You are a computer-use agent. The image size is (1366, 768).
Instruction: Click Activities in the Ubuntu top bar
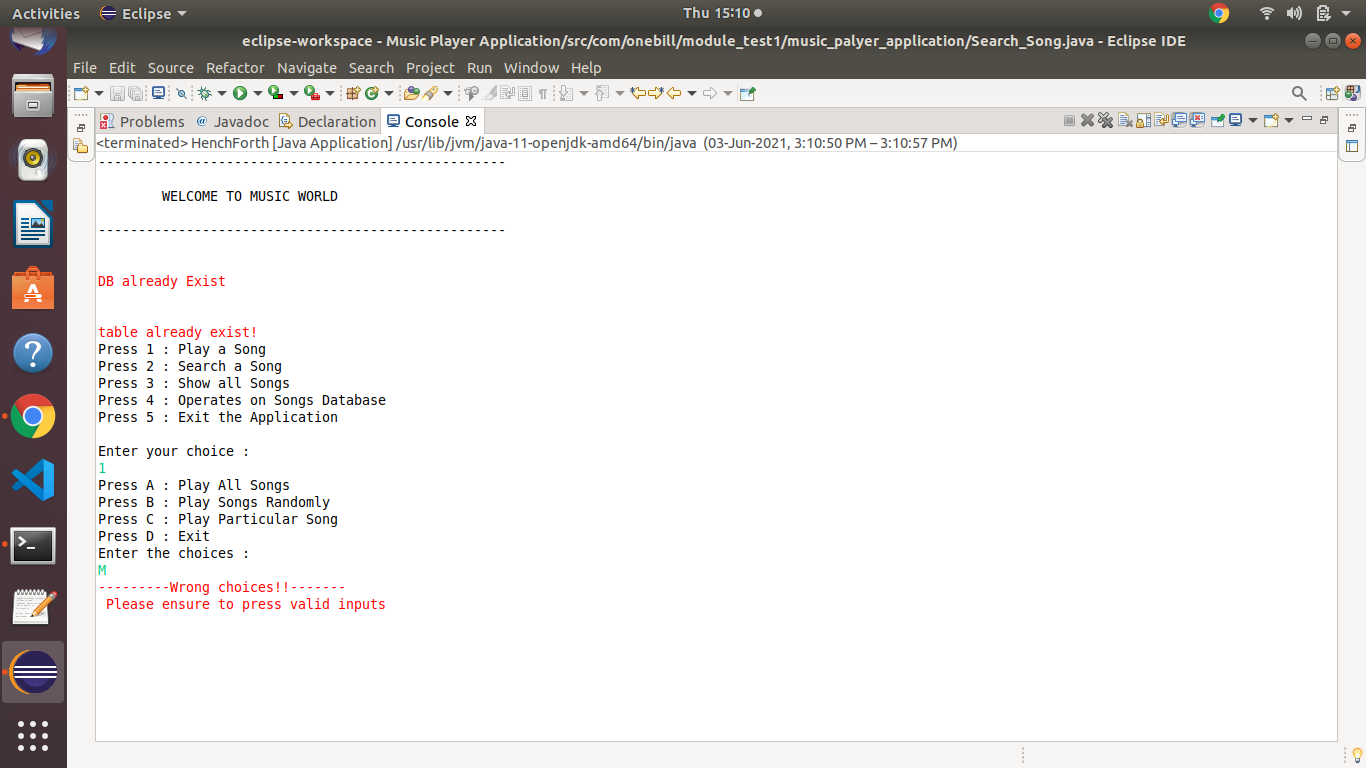(x=46, y=13)
